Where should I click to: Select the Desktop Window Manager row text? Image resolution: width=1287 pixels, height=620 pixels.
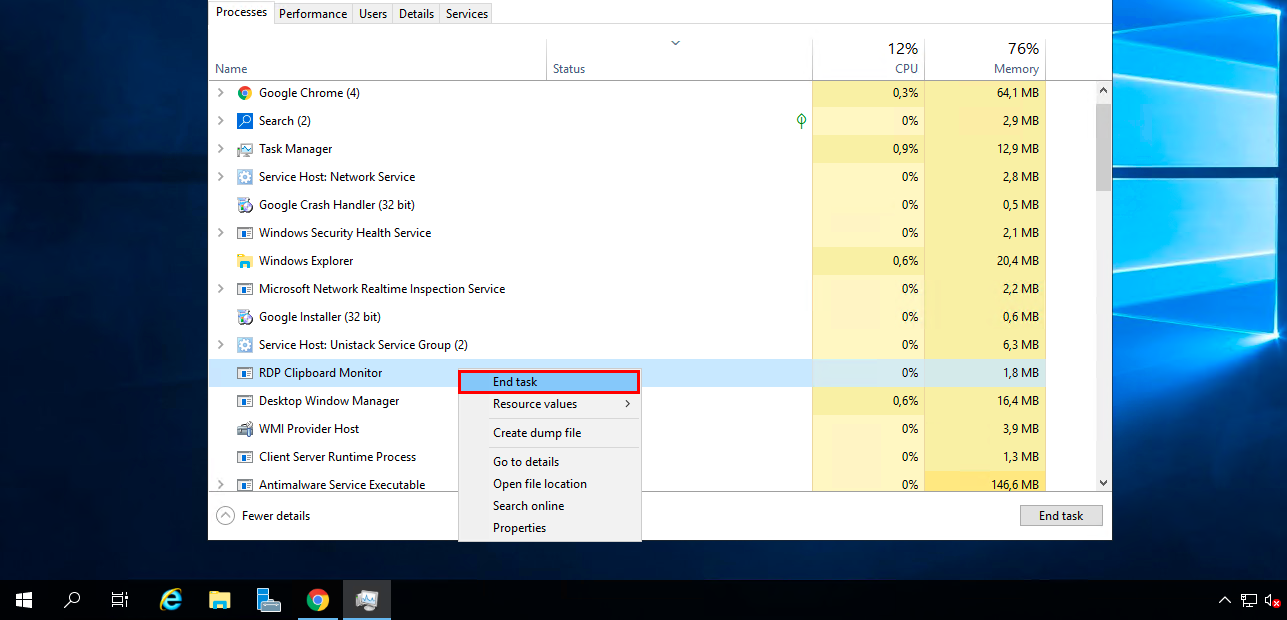[x=329, y=401]
